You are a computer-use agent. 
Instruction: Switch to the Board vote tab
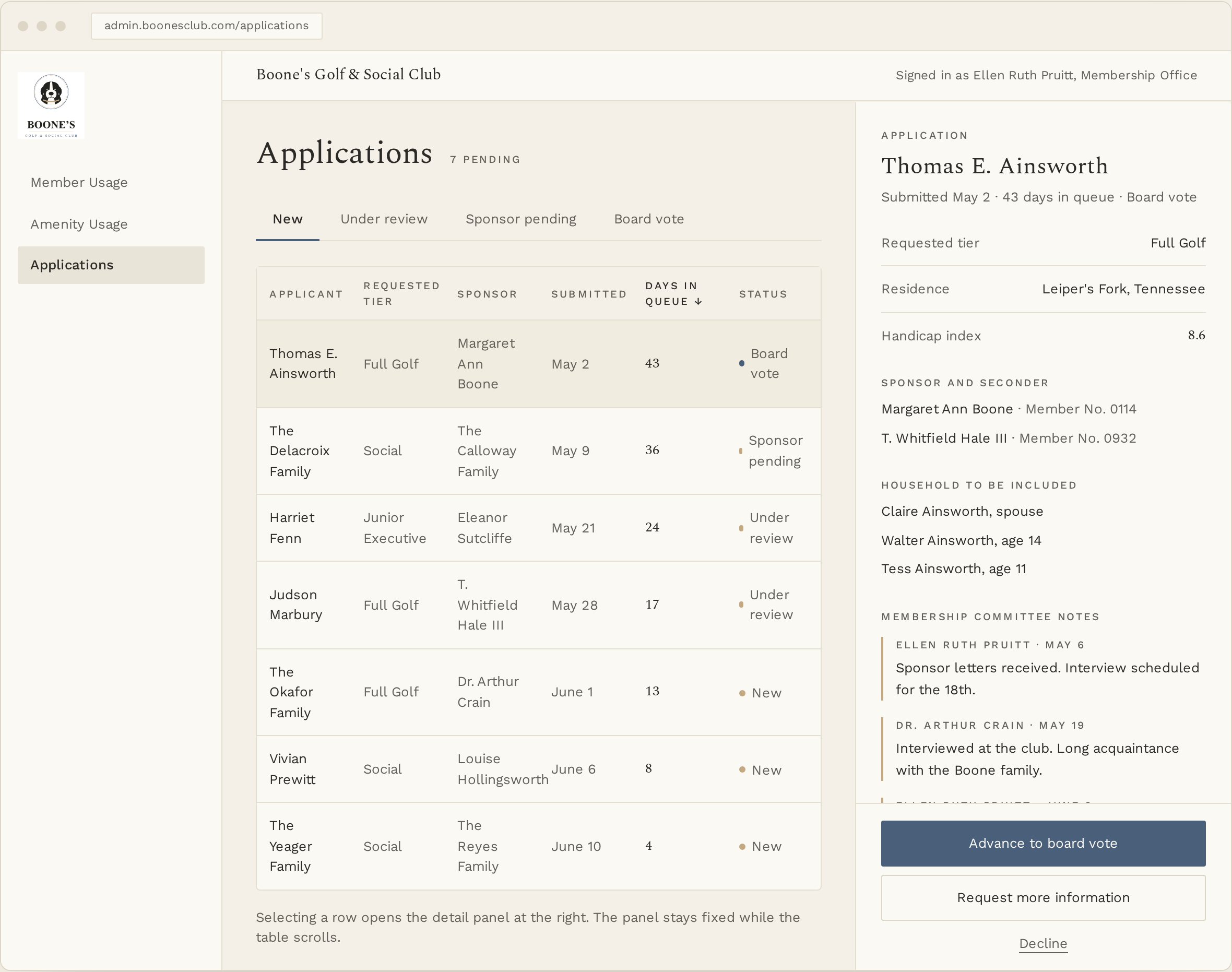pyautogui.click(x=649, y=219)
